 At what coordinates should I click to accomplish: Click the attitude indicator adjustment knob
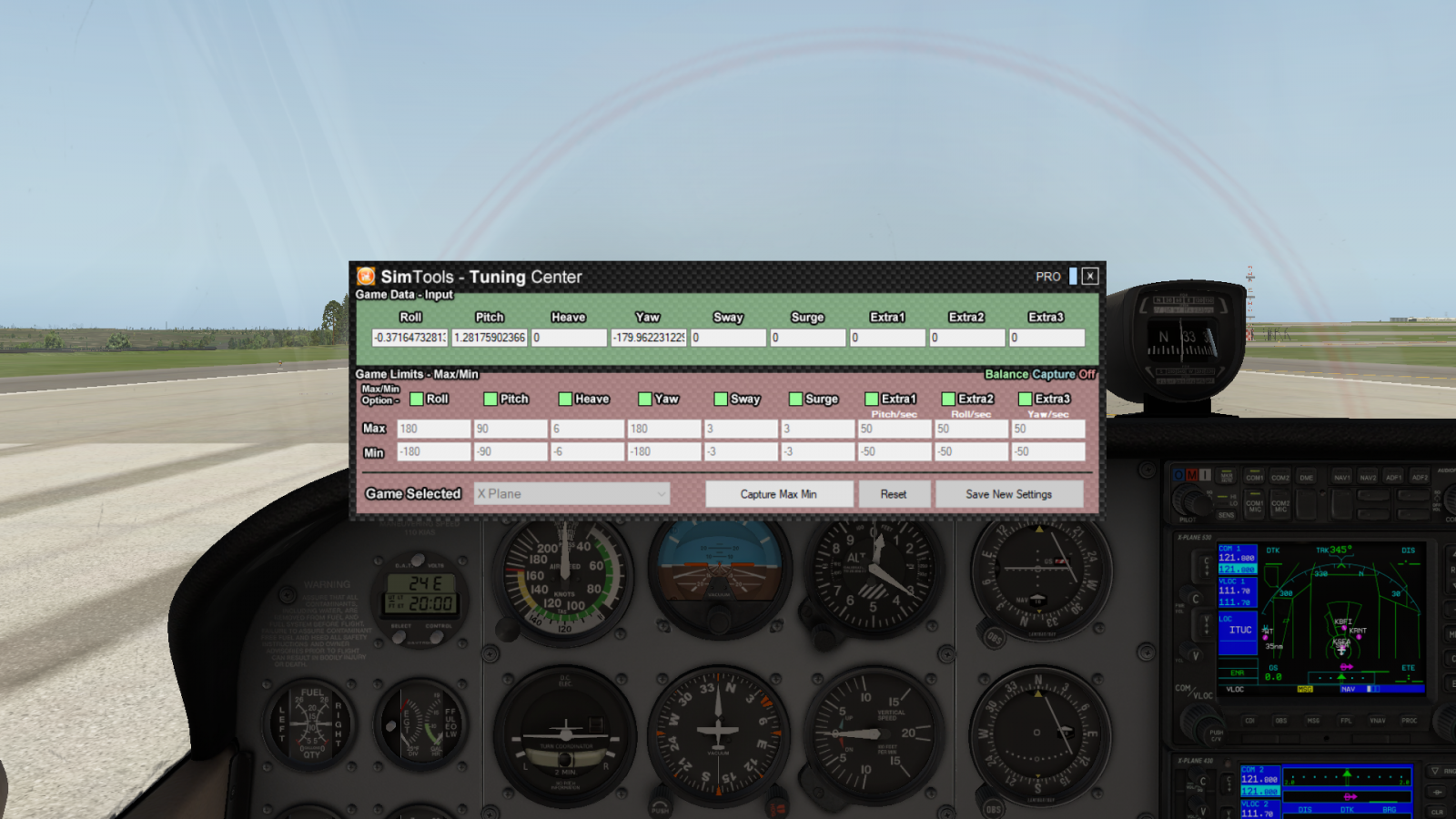[x=719, y=622]
